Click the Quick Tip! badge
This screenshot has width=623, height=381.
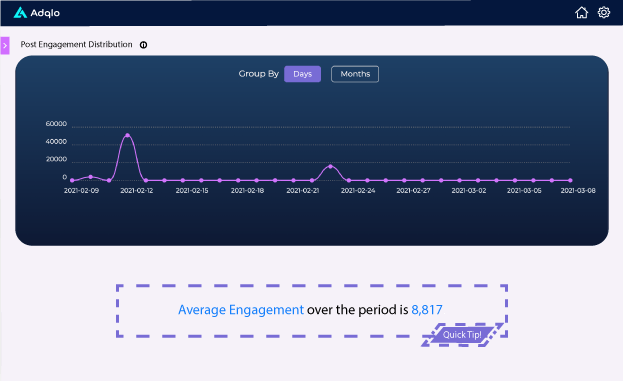(x=462, y=335)
